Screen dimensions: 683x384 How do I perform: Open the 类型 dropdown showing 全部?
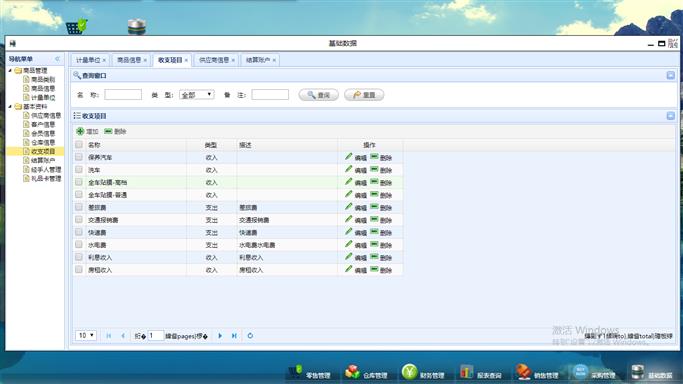pos(196,94)
